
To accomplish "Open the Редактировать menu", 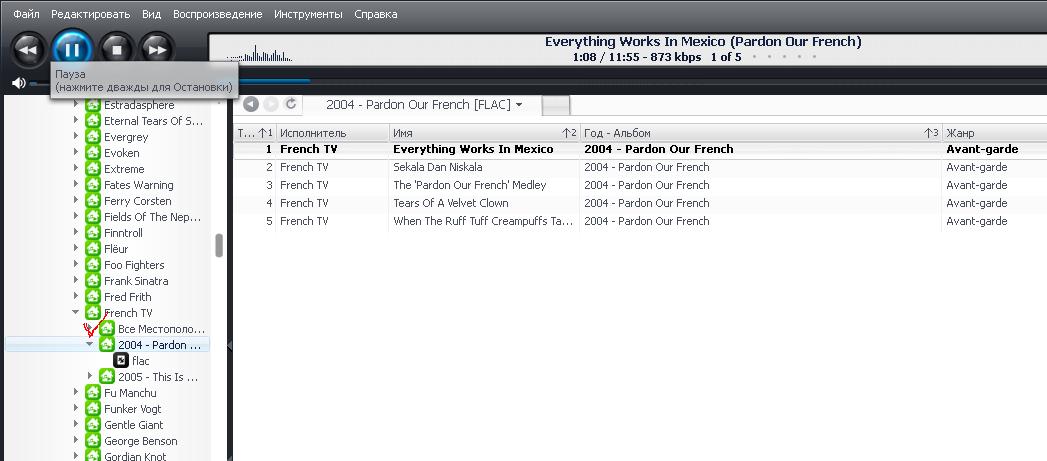I will (x=91, y=14).
